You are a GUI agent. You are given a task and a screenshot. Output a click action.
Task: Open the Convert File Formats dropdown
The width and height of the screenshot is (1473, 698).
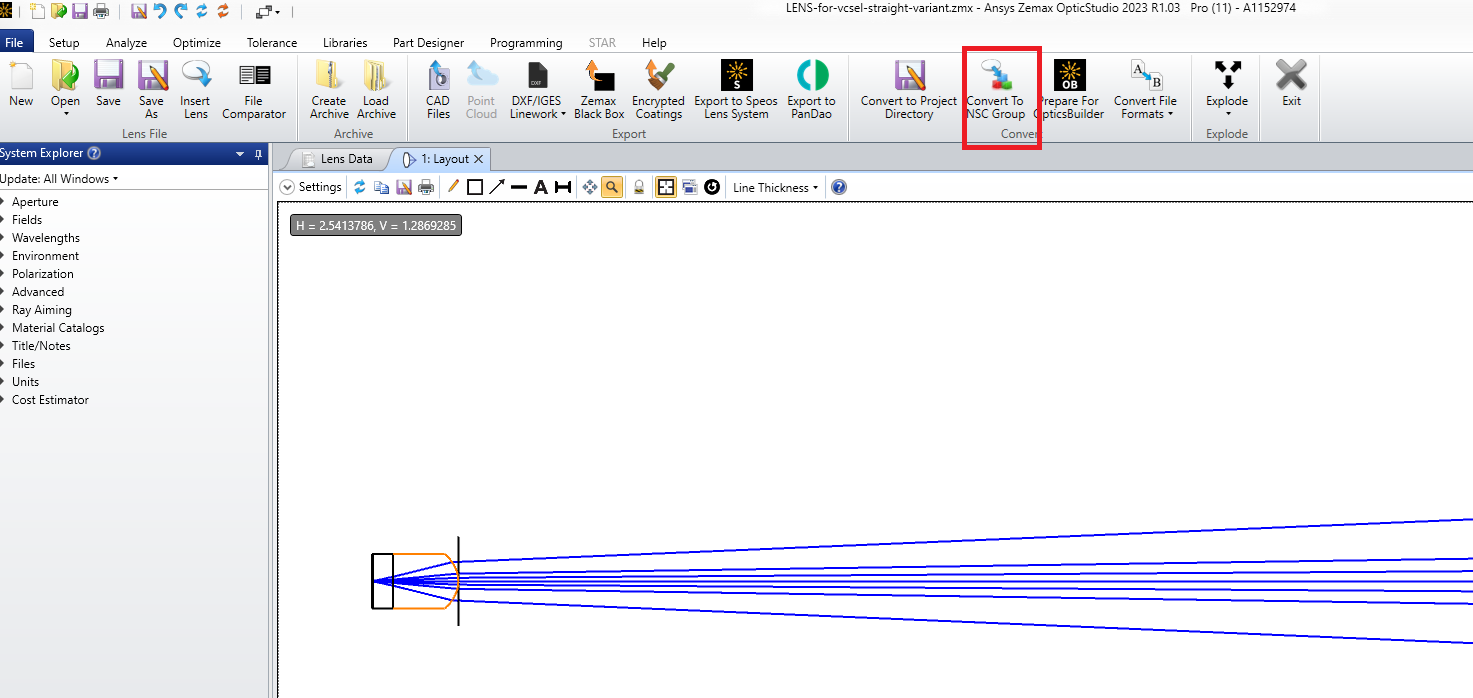point(1145,90)
